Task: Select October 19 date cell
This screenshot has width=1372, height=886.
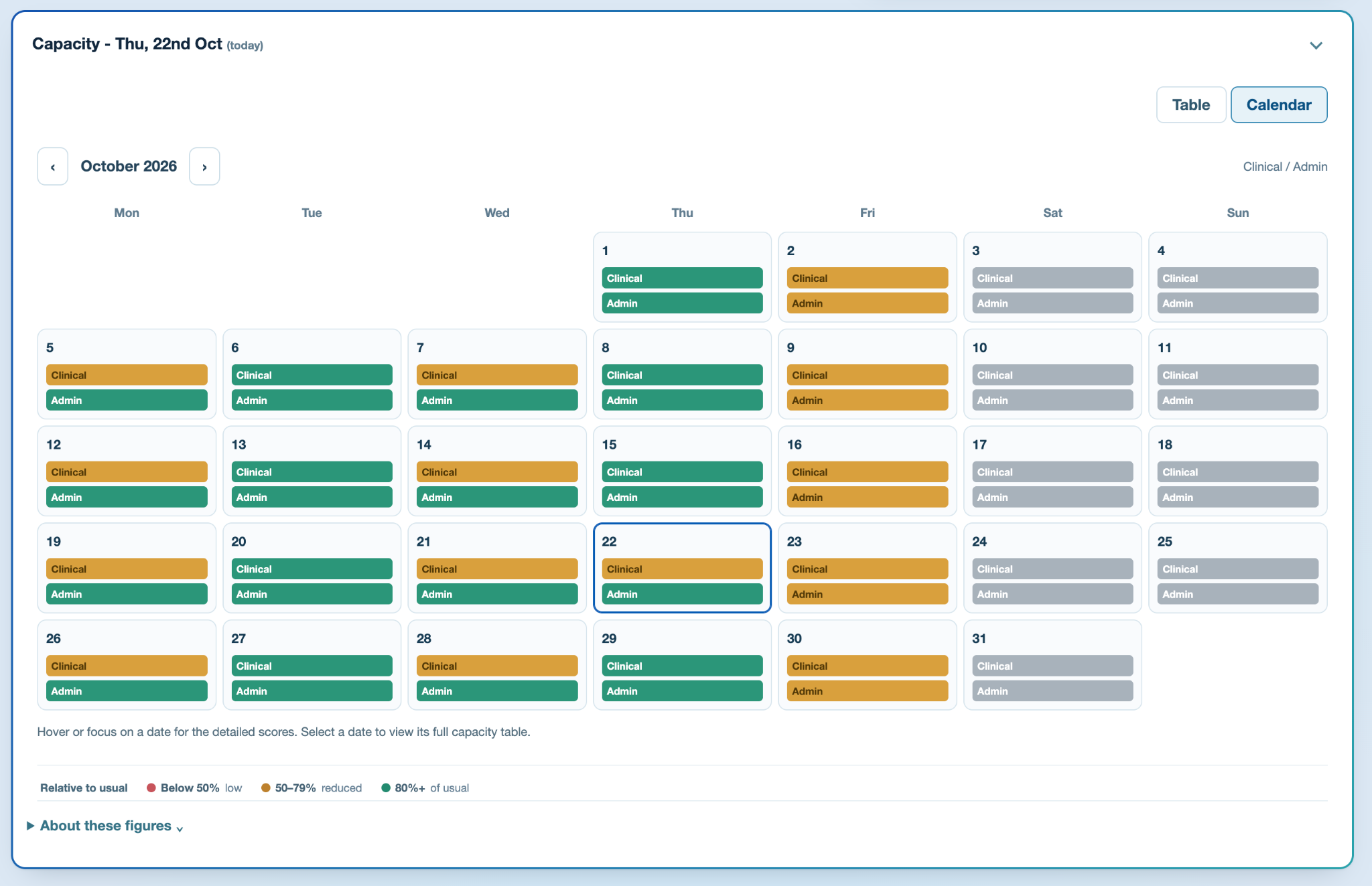Action: pos(127,568)
